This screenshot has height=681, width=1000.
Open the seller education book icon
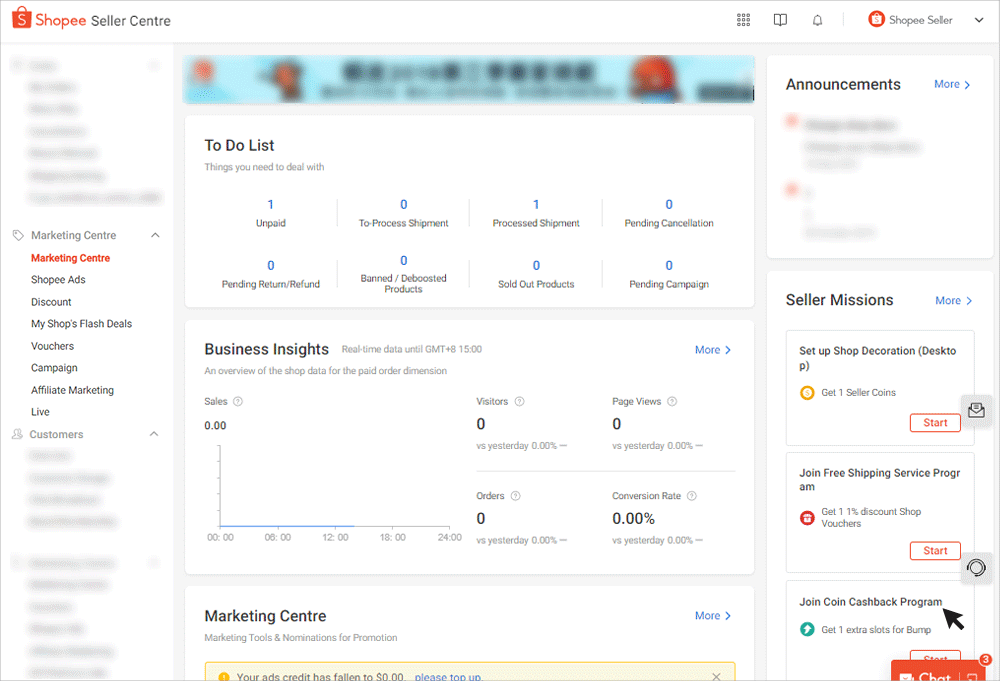(780, 19)
